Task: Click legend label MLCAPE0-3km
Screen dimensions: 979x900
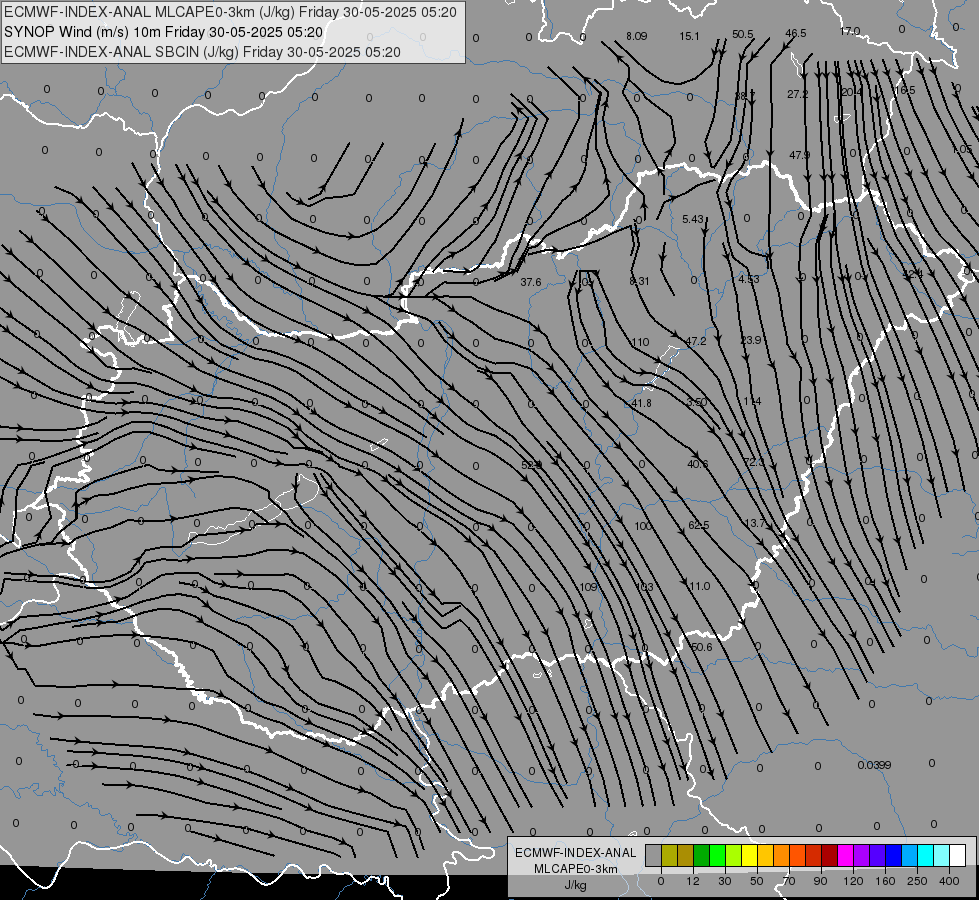Action: pyautogui.click(x=576, y=869)
